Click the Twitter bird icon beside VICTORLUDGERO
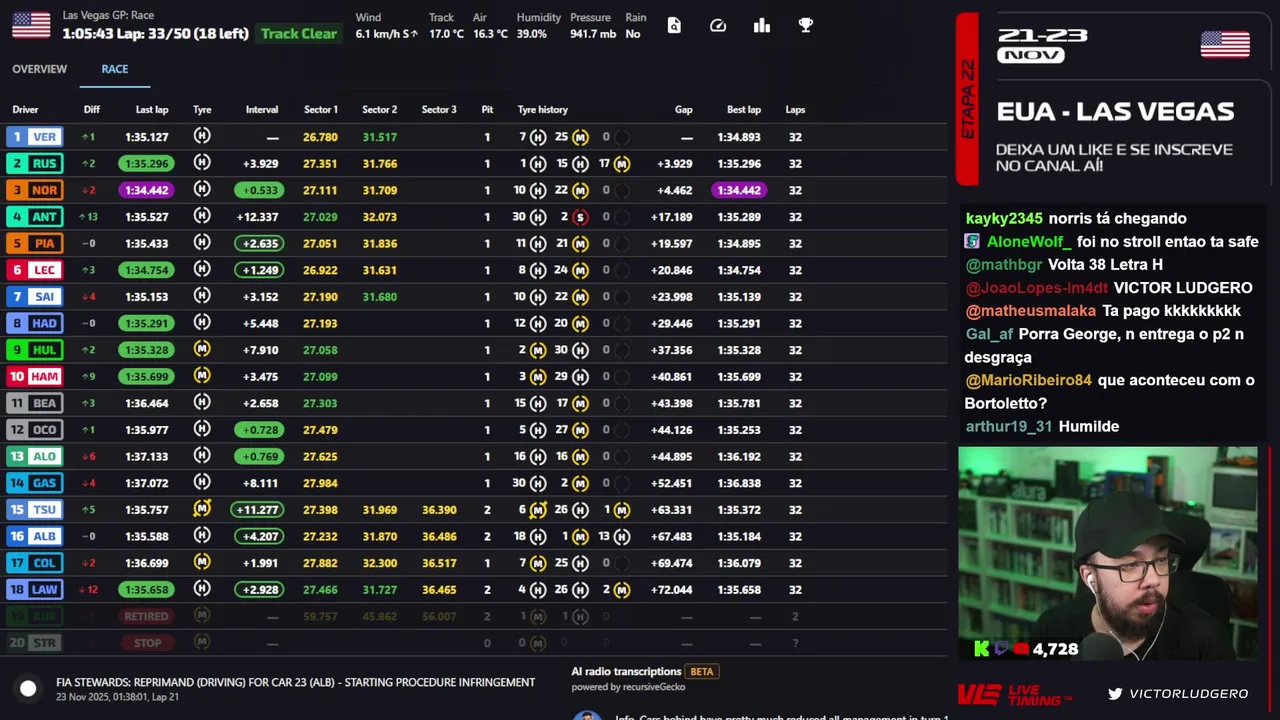 [1115, 693]
